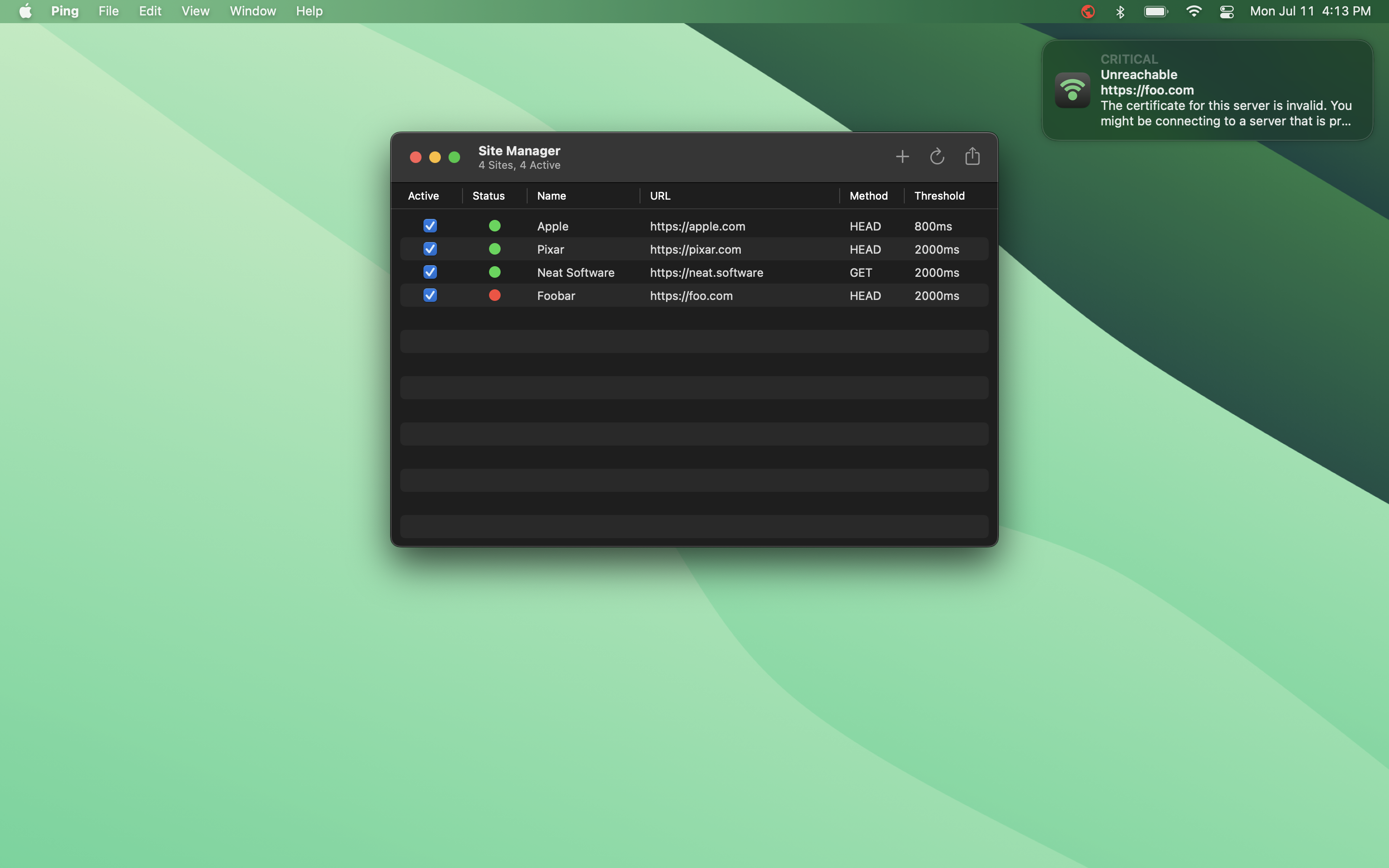
Task: Open the View menu
Action: tap(195, 12)
